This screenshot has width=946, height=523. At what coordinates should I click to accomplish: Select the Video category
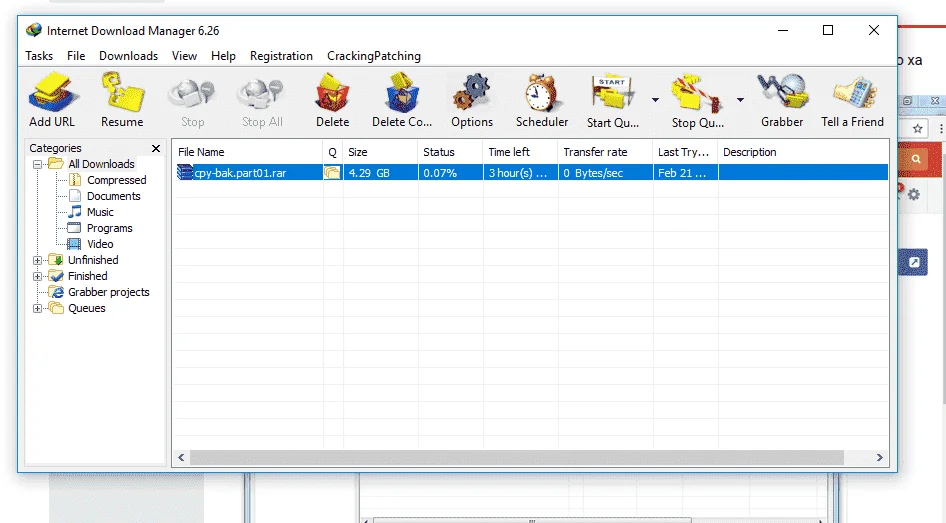[x=100, y=244]
